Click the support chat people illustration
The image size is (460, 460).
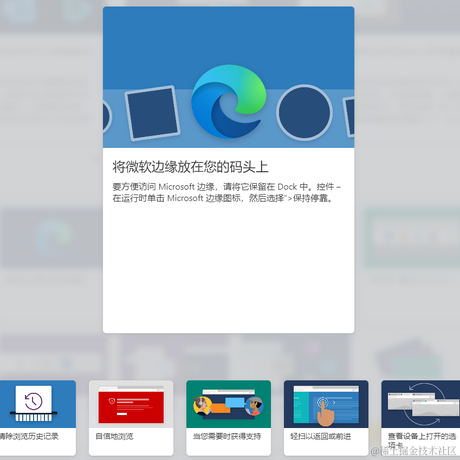point(229,403)
